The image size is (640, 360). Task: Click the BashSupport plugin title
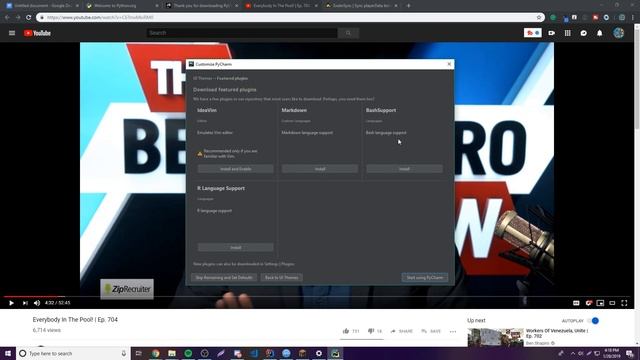coord(381,110)
